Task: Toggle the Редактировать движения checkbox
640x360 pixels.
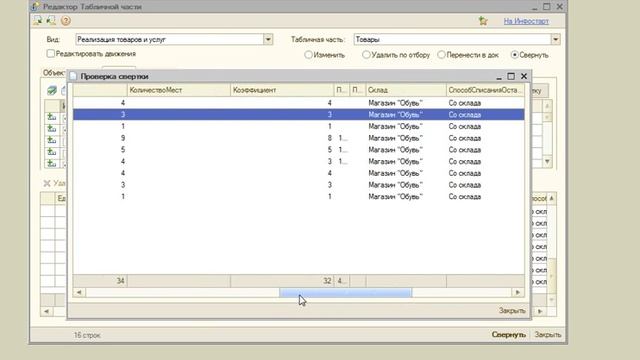Action: point(50,53)
